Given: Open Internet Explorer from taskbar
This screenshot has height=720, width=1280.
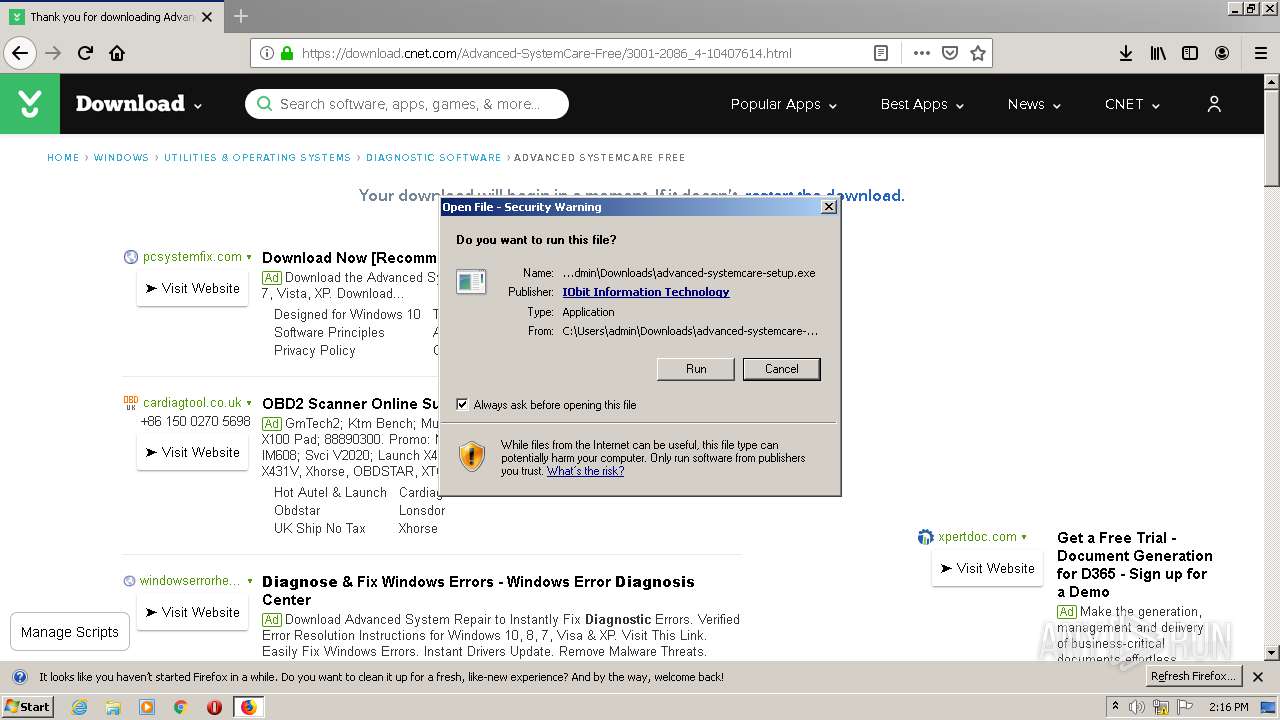Looking at the screenshot, I should pos(79,707).
